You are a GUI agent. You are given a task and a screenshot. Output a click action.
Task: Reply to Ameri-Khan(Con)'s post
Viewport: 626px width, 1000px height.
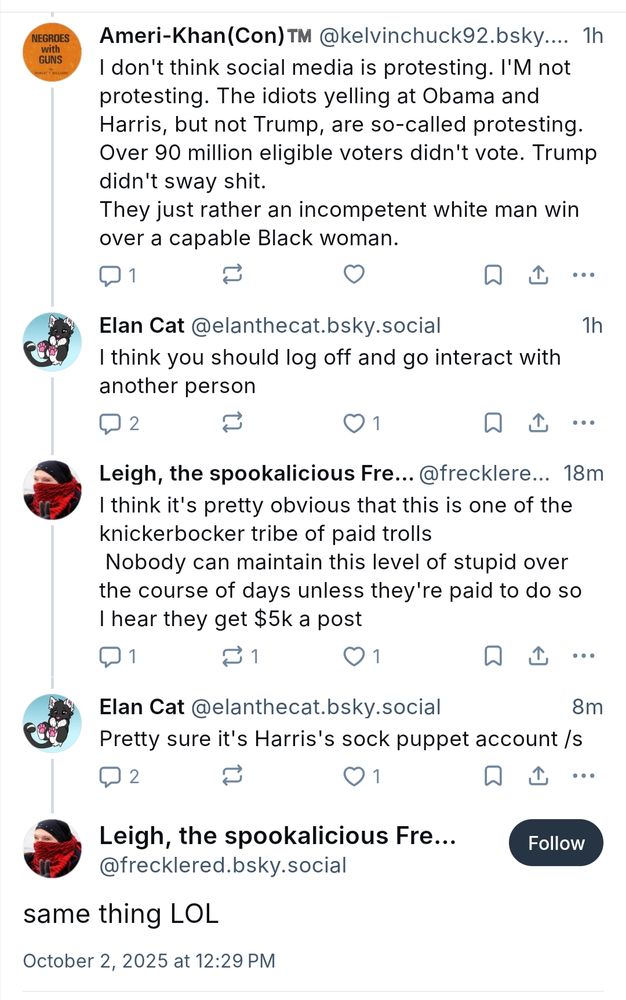click(x=110, y=275)
